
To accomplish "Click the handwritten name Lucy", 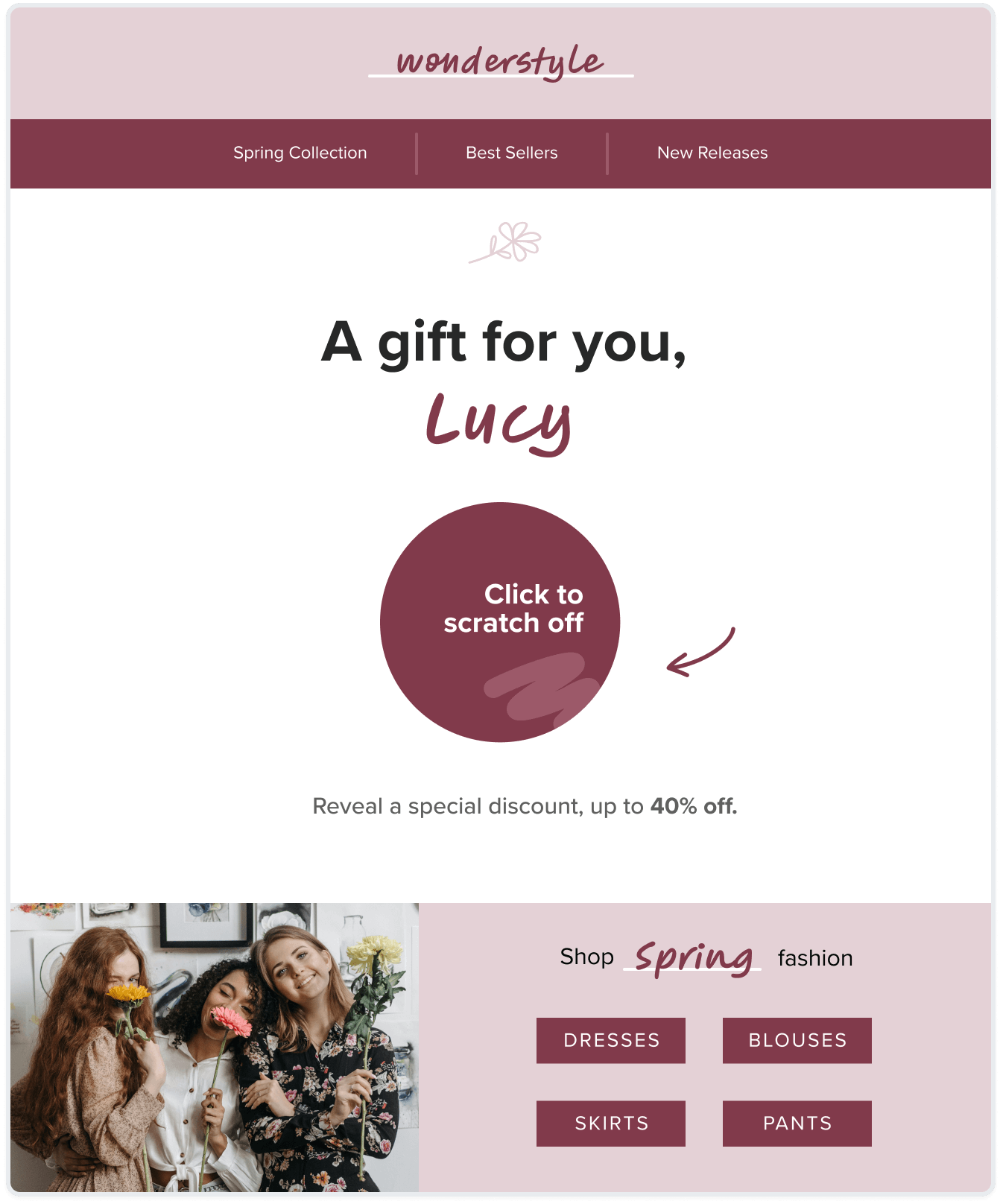I will point(499,422).
